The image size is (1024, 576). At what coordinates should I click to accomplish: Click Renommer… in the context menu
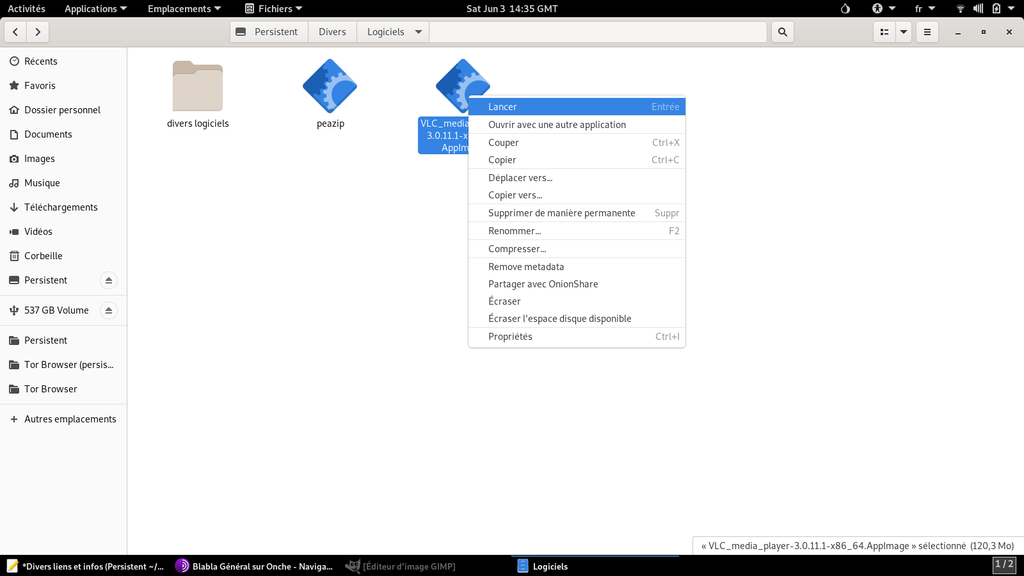click(x=514, y=231)
